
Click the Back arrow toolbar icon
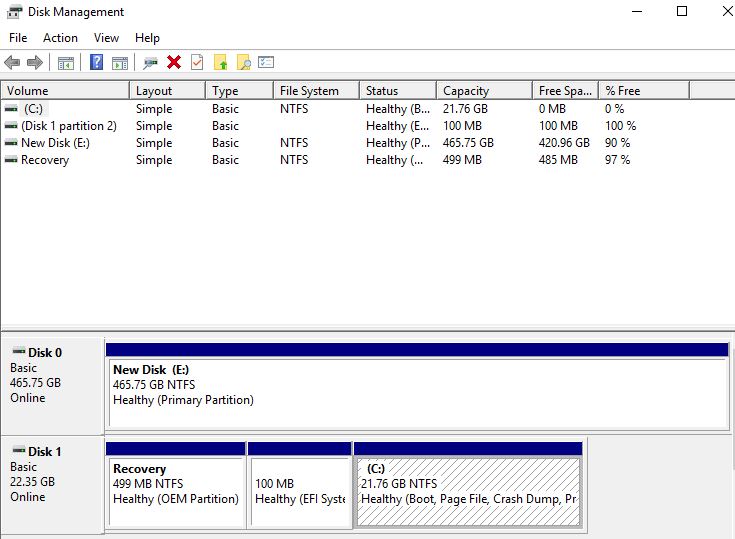pyautogui.click(x=12, y=62)
